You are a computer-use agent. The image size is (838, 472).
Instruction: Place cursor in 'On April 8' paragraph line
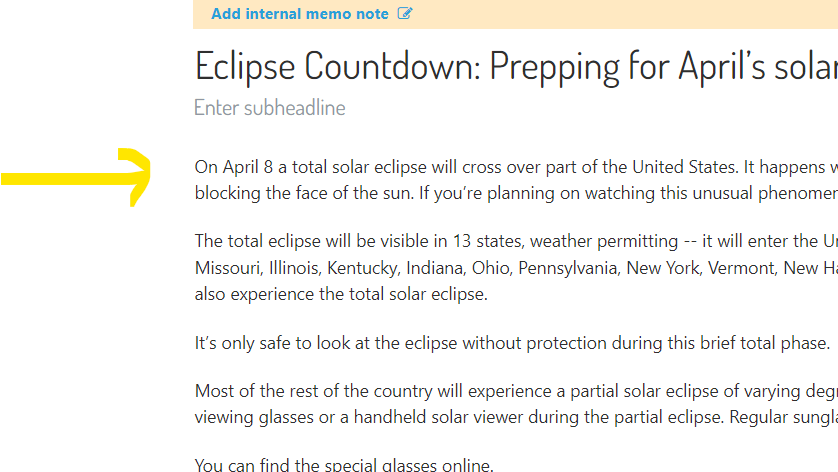[516, 167]
